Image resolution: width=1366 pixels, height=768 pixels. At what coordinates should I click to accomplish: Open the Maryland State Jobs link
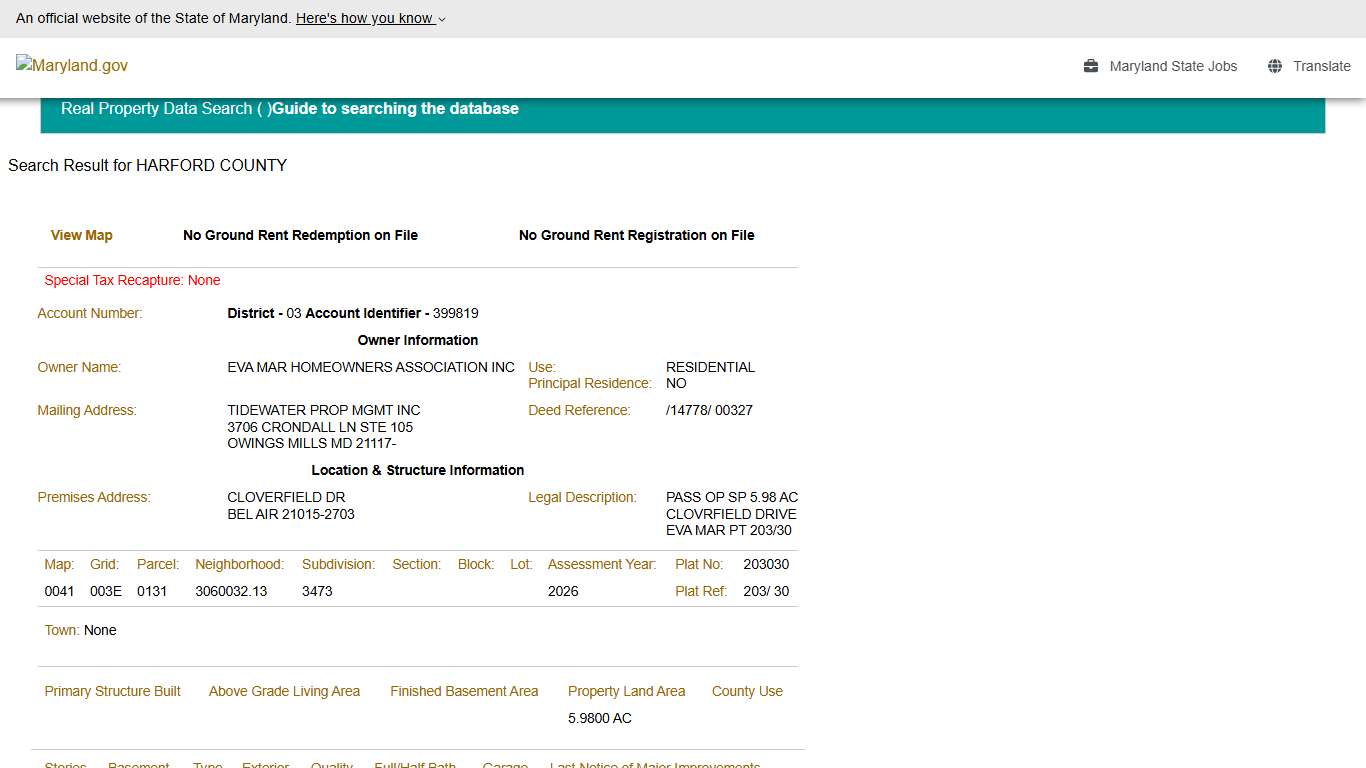[1173, 66]
